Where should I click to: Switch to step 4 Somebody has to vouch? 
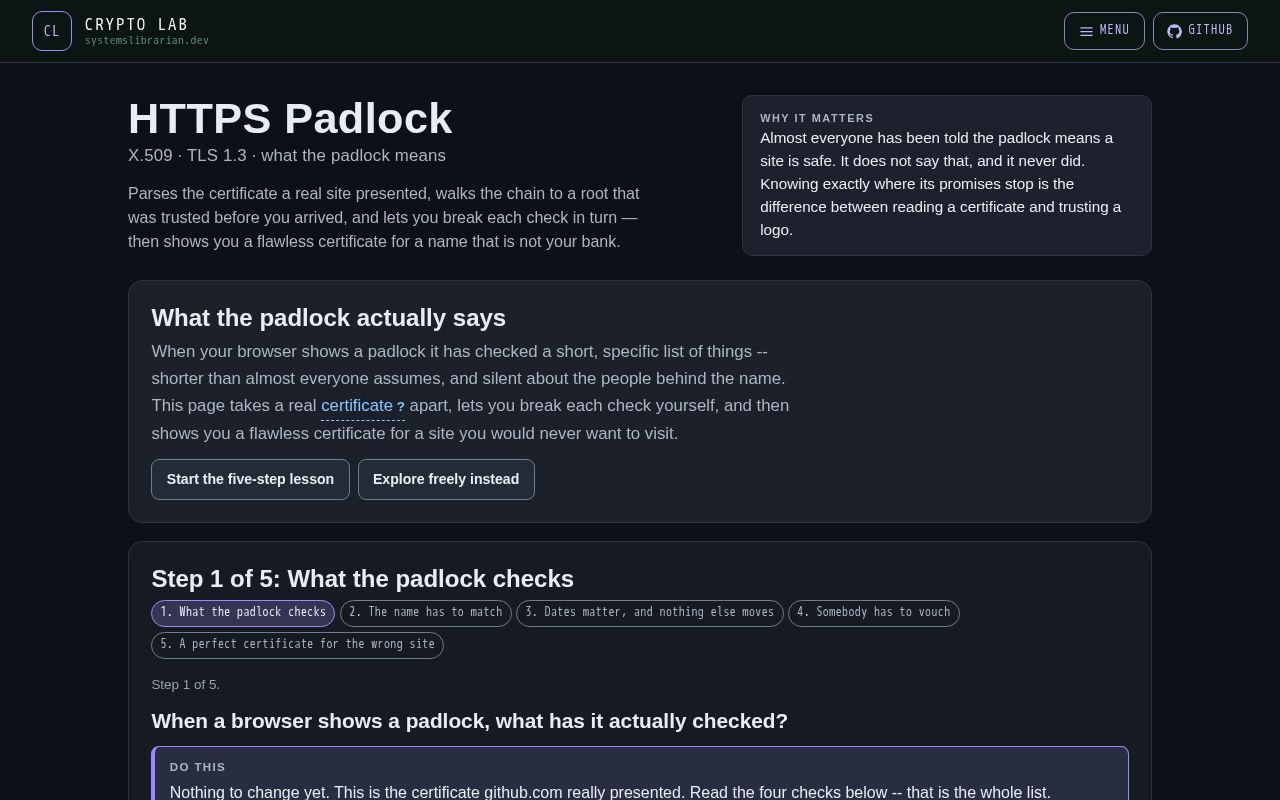[874, 613]
